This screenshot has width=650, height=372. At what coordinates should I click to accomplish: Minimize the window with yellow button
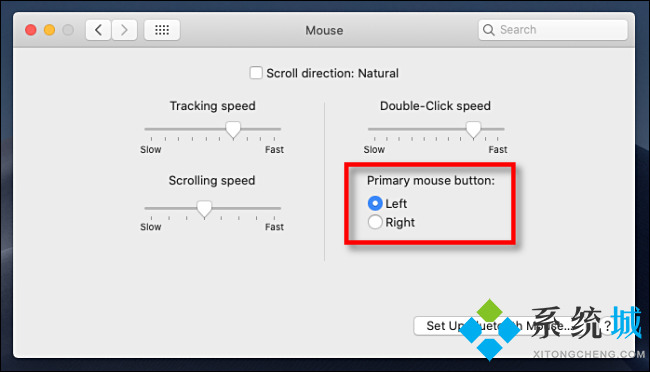coord(49,30)
